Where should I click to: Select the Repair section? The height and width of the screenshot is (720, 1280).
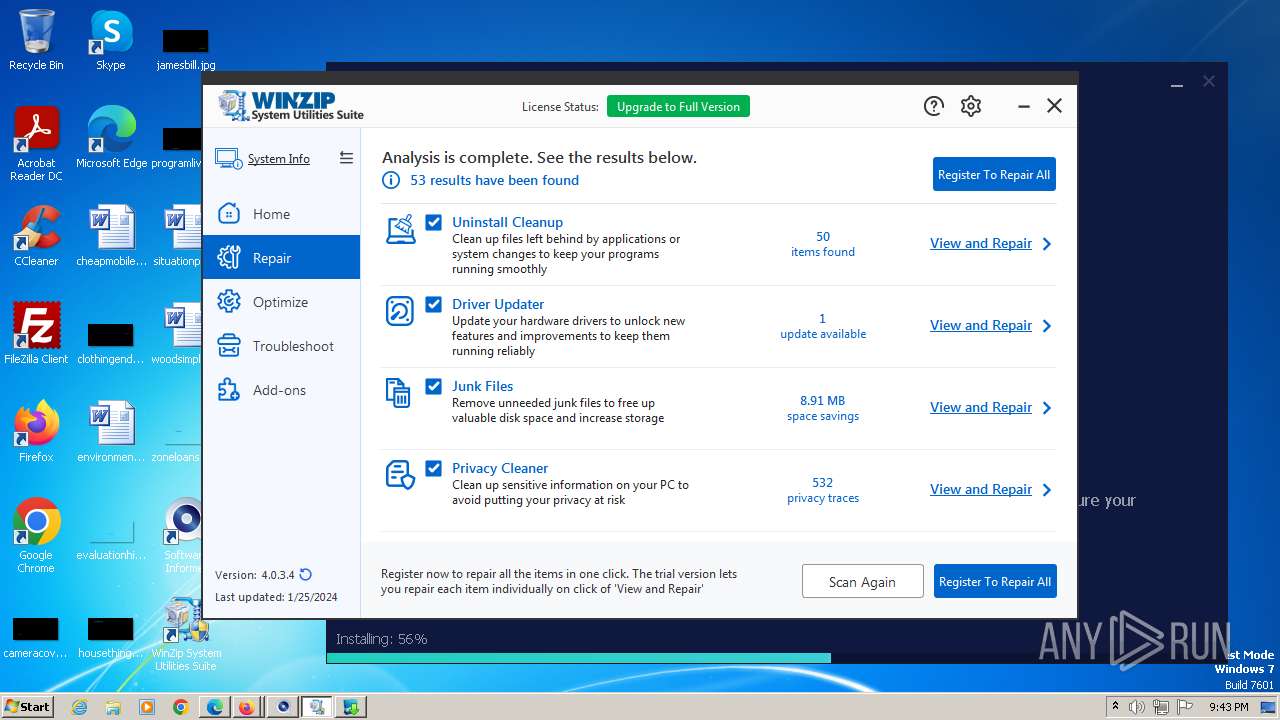(x=281, y=258)
